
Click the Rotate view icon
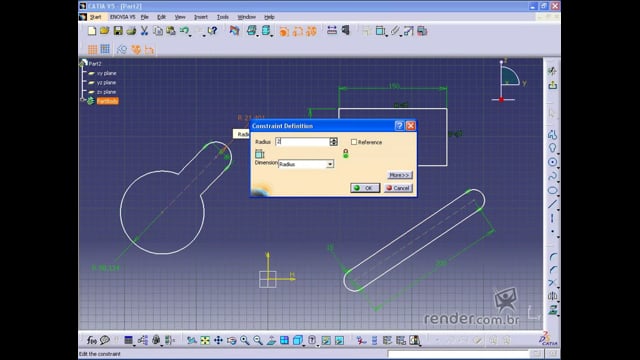click(231, 340)
